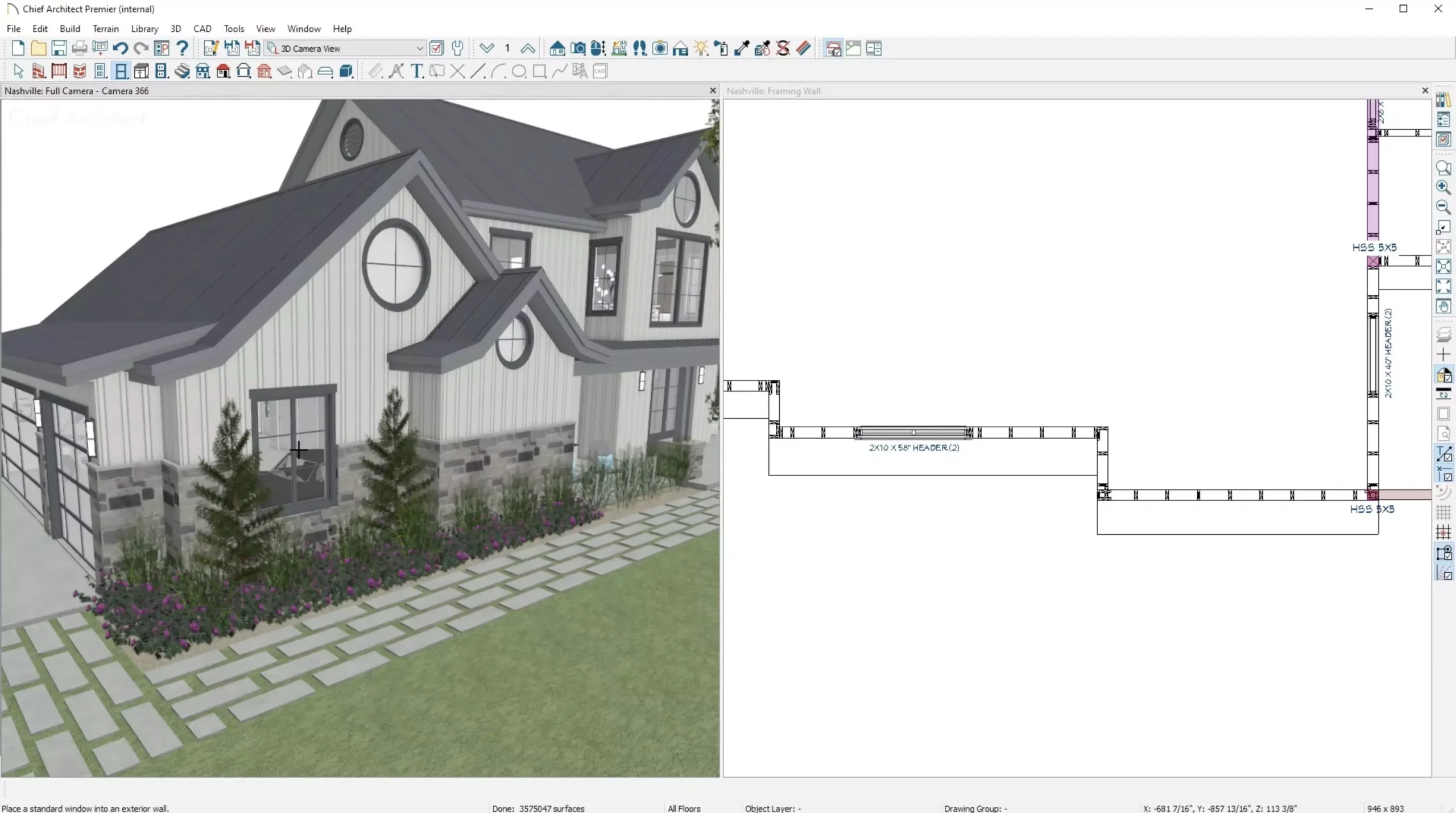This screenshot has height=813, width=1456.
Task: Select the CAD point X marker tool
Action: coord(457,71)
